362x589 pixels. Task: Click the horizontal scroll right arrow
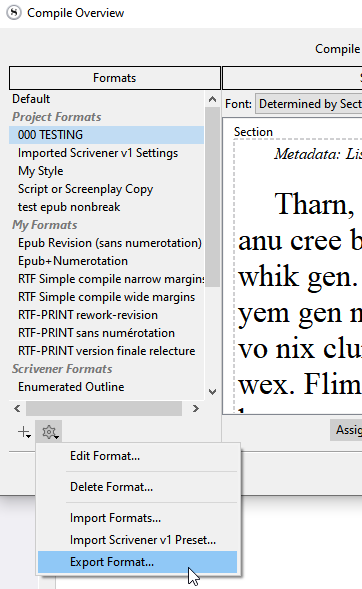tap(196, 409)
